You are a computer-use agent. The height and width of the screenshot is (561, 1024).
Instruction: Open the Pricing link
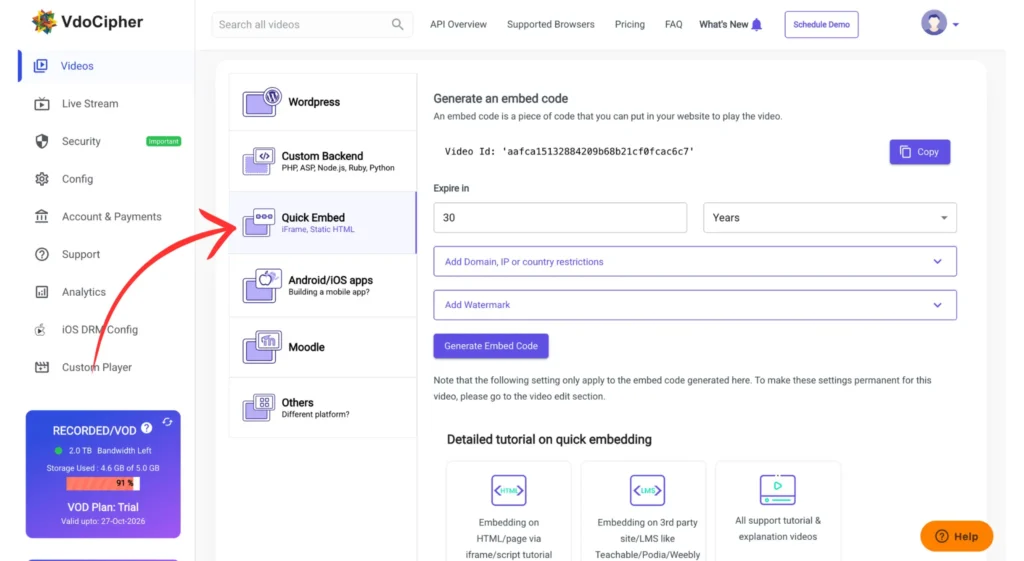tap(630, 24)
